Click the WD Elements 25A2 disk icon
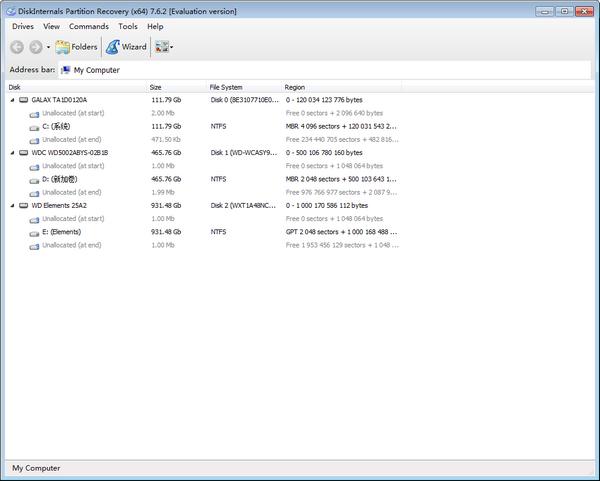 click(x=24, y=205)
